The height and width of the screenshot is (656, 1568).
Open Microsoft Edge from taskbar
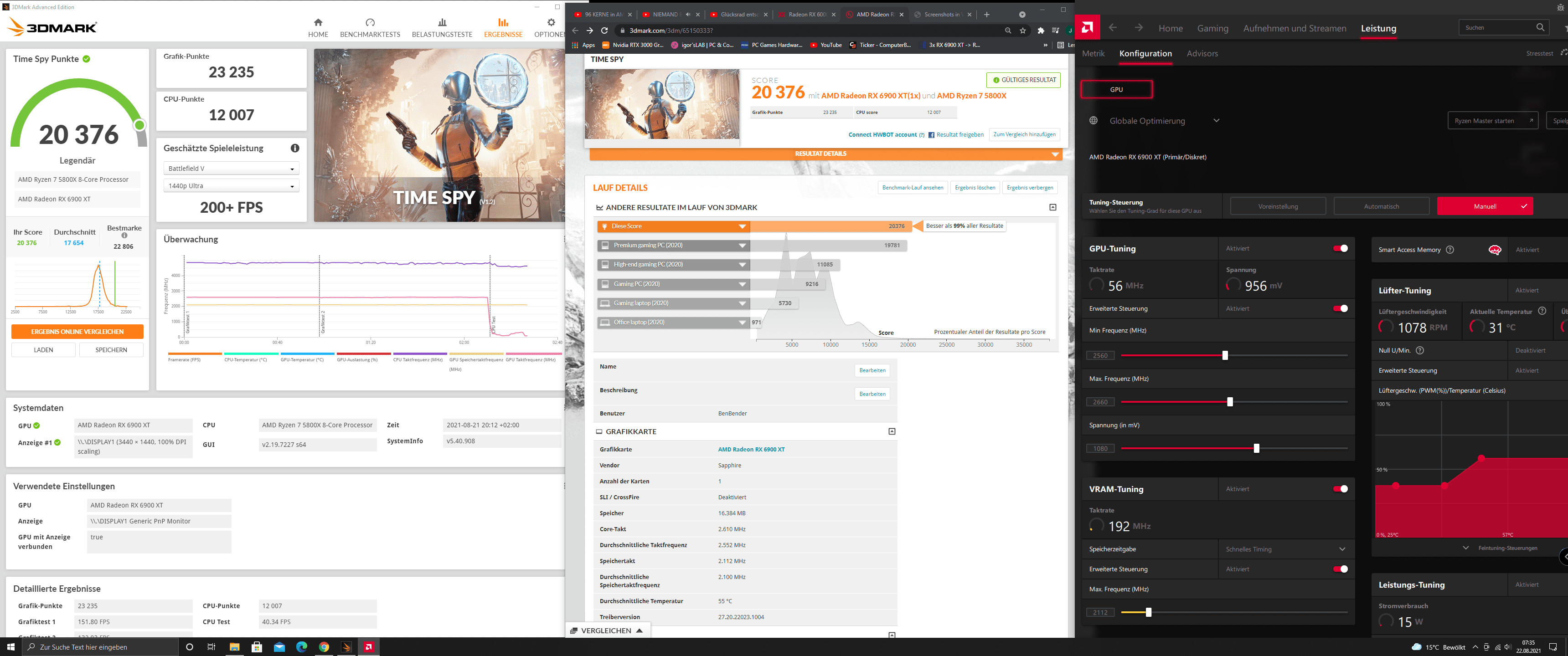pos(301,647)
